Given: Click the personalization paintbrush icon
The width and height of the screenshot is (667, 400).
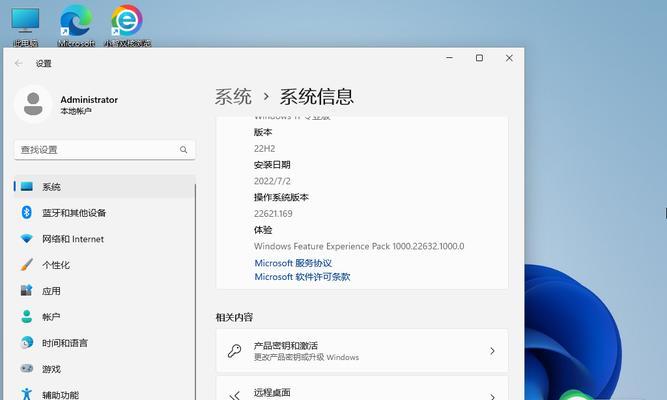Looking at the screenshot, I should (x=26, y=265).
